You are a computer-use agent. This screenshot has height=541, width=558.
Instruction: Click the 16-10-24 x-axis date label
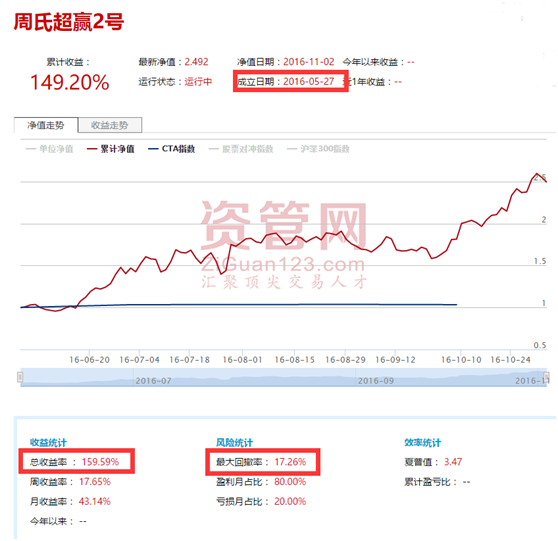click(x=511, y=360)
